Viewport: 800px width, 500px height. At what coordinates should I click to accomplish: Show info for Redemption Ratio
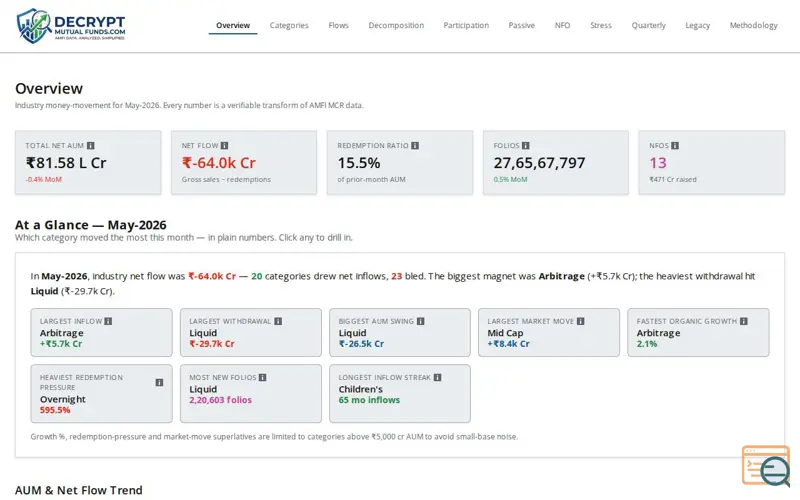[415, 146]
